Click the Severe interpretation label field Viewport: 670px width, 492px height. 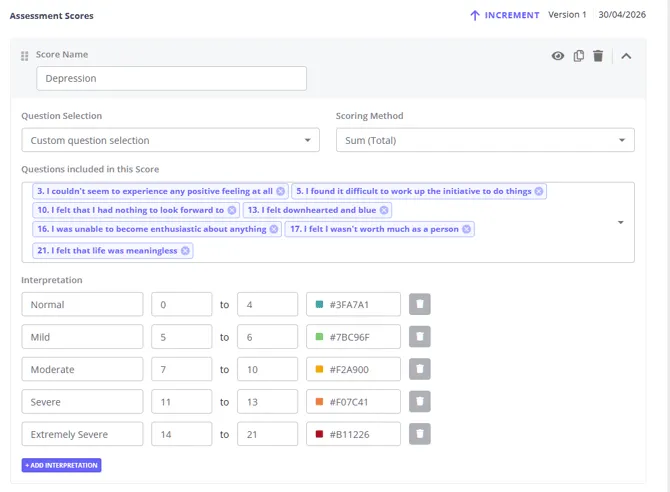tap(82, 402)
